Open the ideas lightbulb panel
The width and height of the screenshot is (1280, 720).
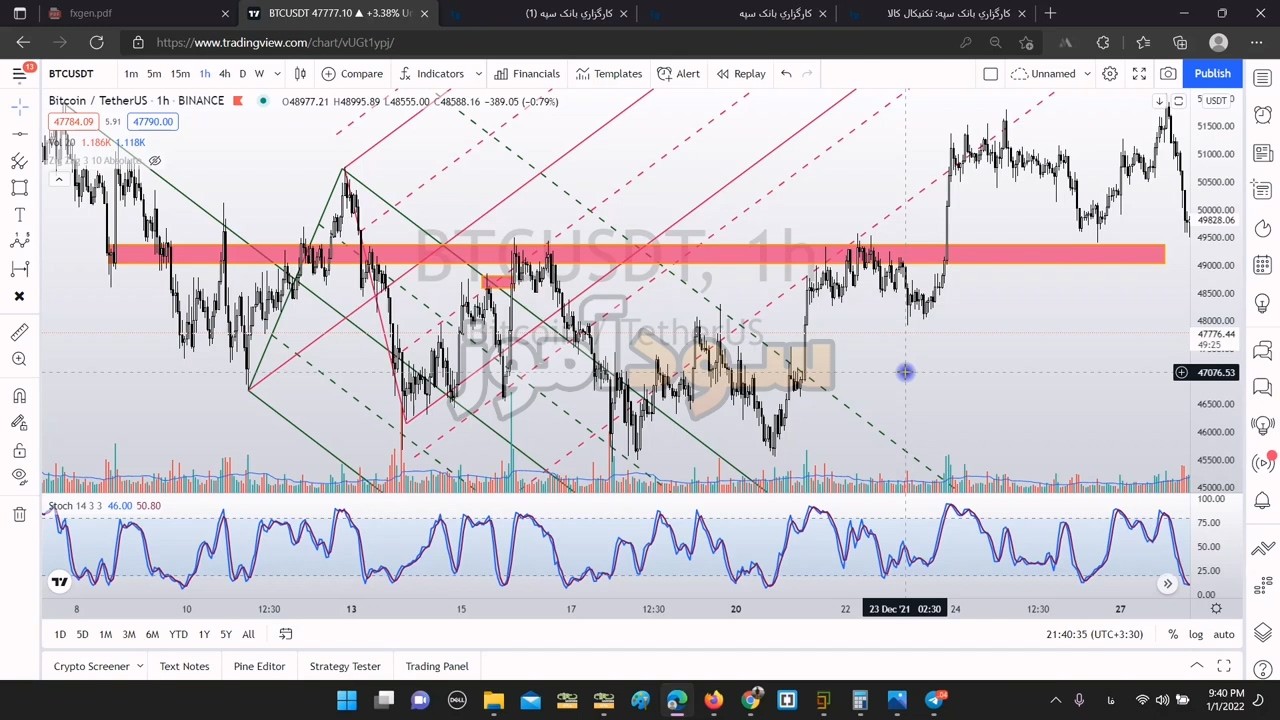point(1262,302)
